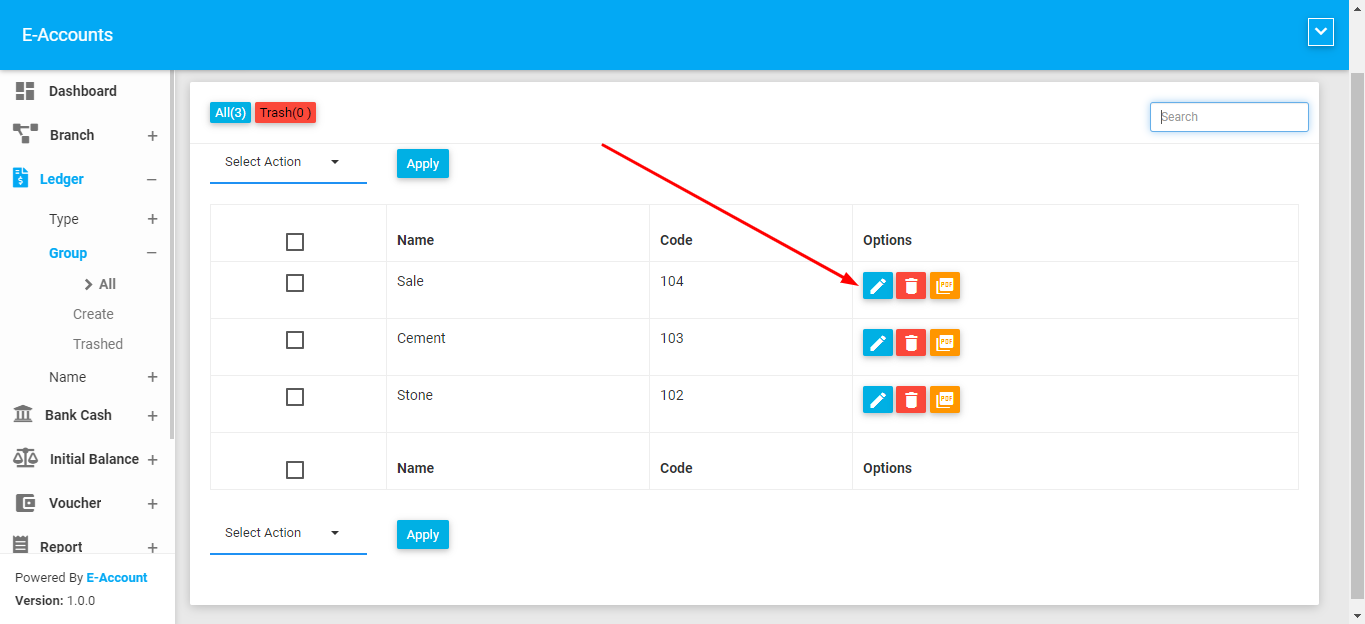Focus the Search input field
Viewport: 1365px width, 624px height.
click(1229, 117)
